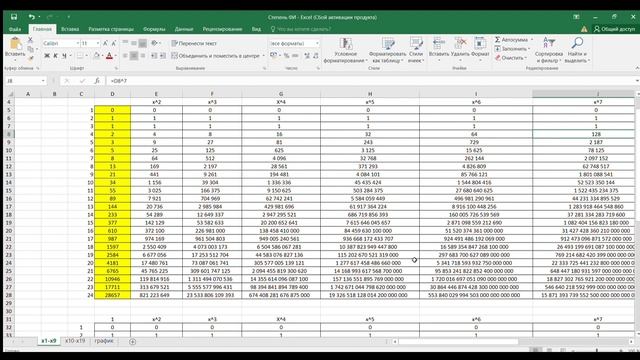The image size is (640, 360).
Task: Apply the fill color bucket
Action: [96, 56]
